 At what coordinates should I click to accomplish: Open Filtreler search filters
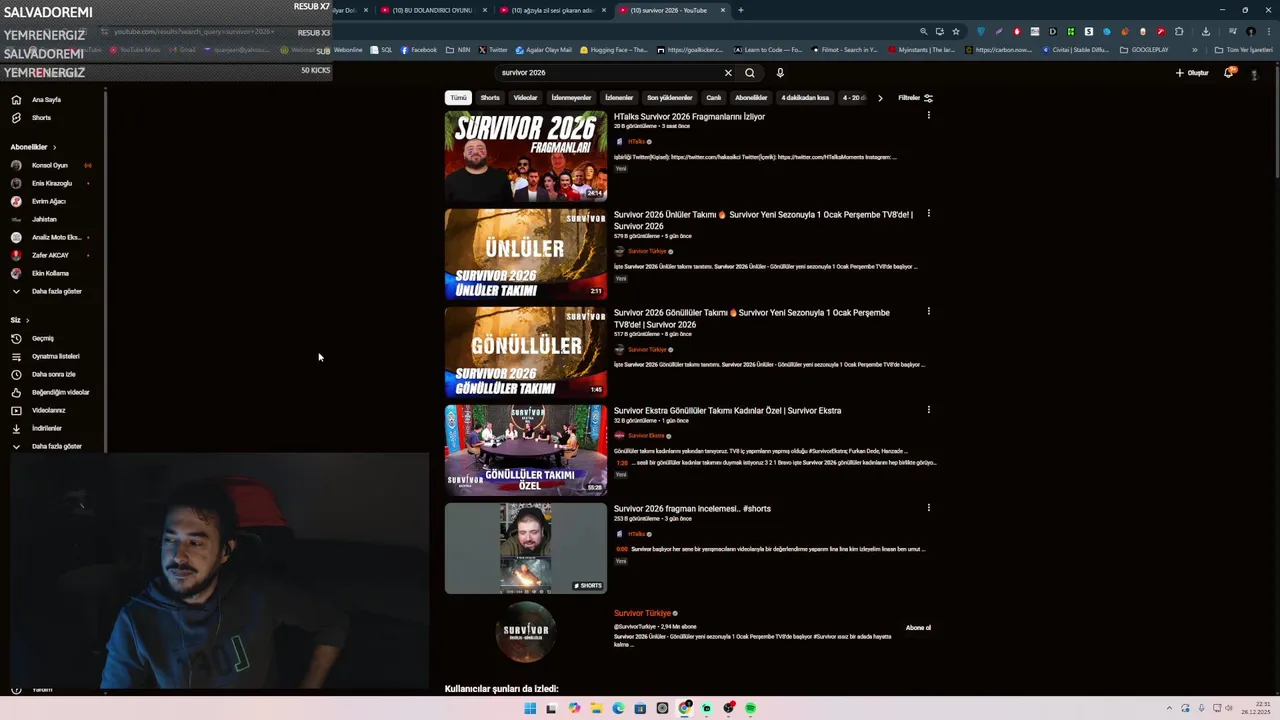(x=915, y=98)
